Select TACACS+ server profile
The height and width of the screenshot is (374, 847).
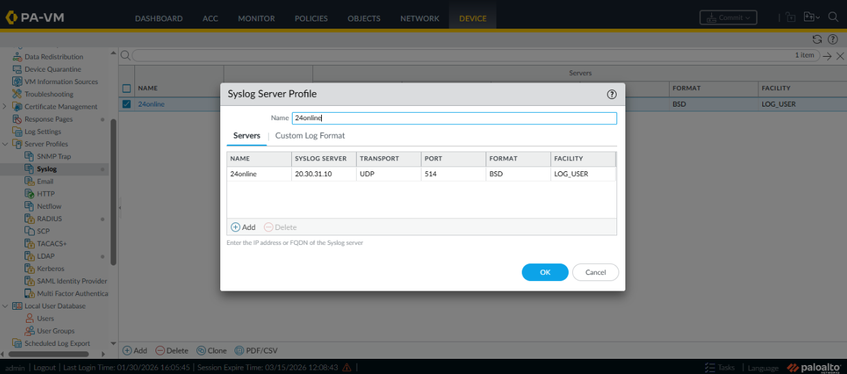(x=52, y=243)
